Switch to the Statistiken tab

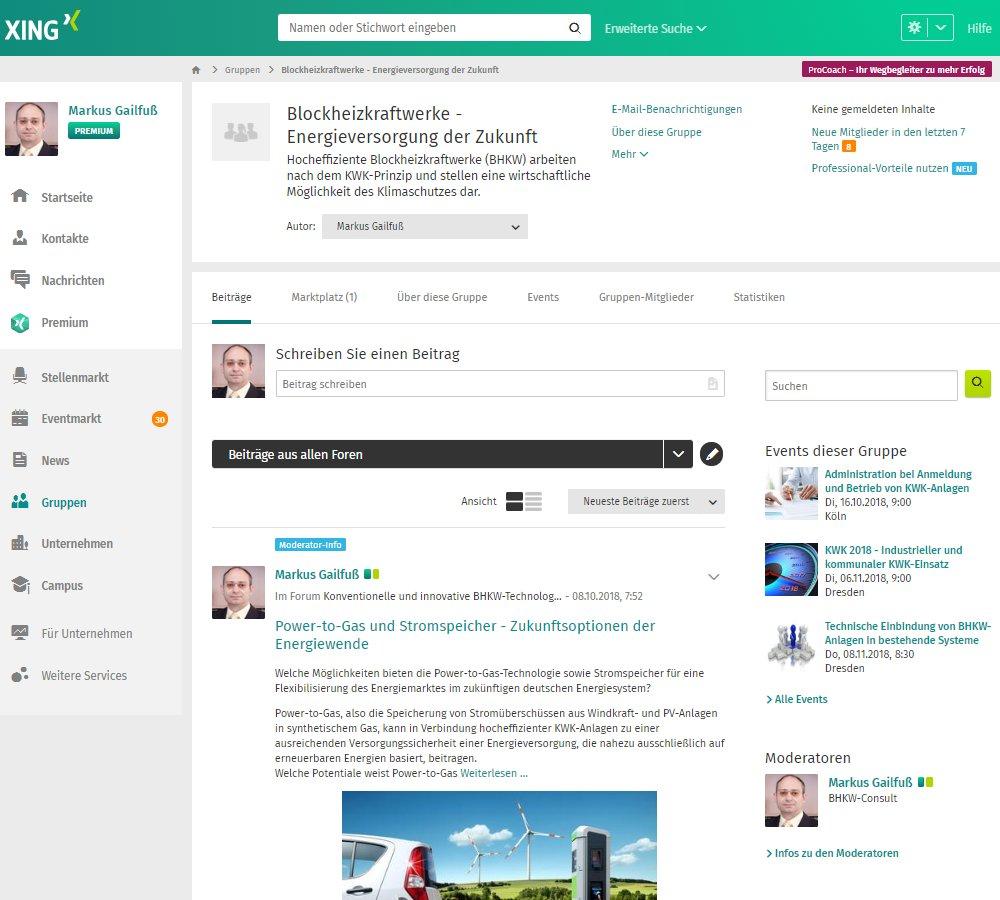759,297
